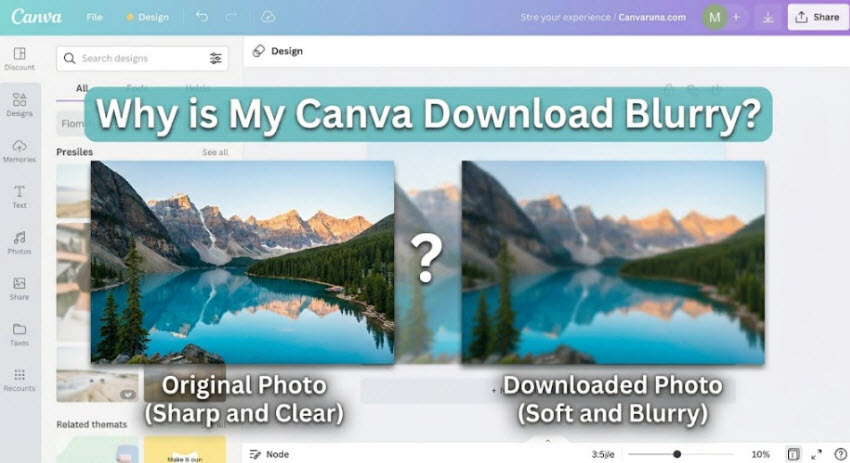Open Designs in the sidebar
Image resolution: width=850 pixels, height=463 pixels.
click(x=20, y=105)
